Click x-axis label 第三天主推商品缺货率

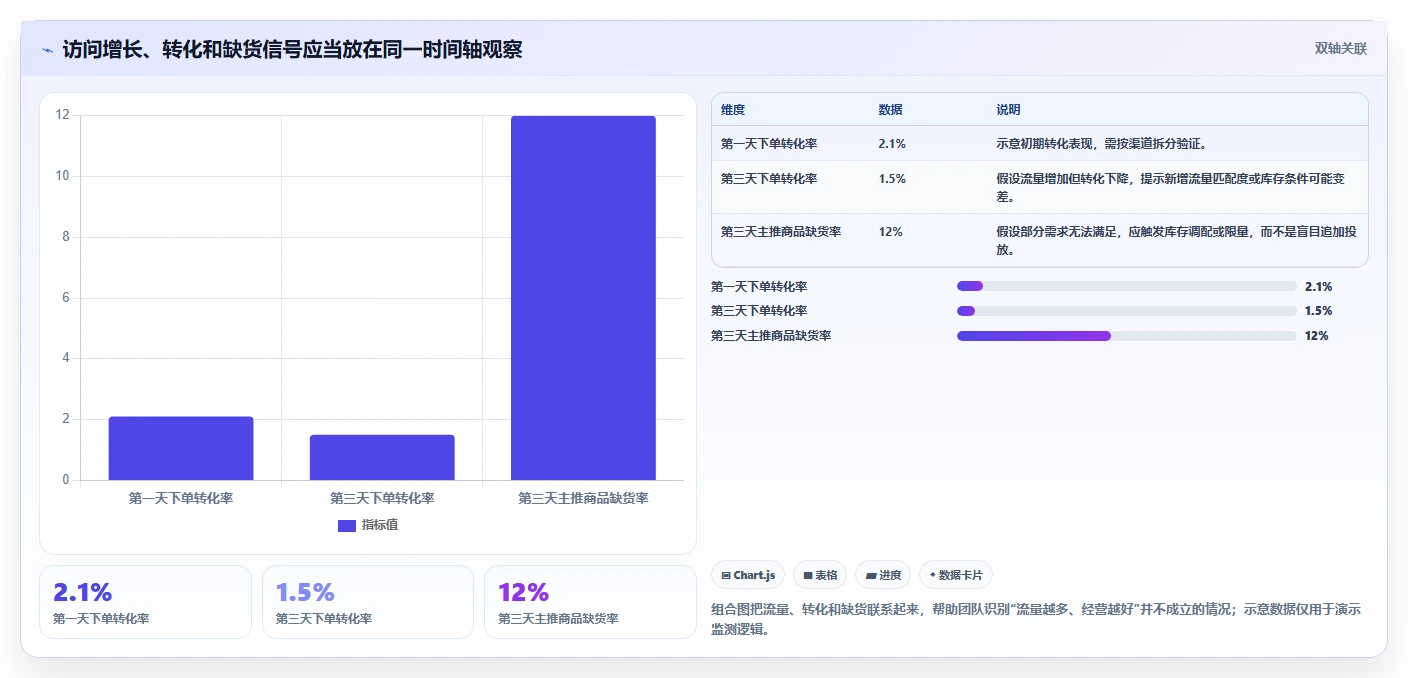[x=583, y=498]
